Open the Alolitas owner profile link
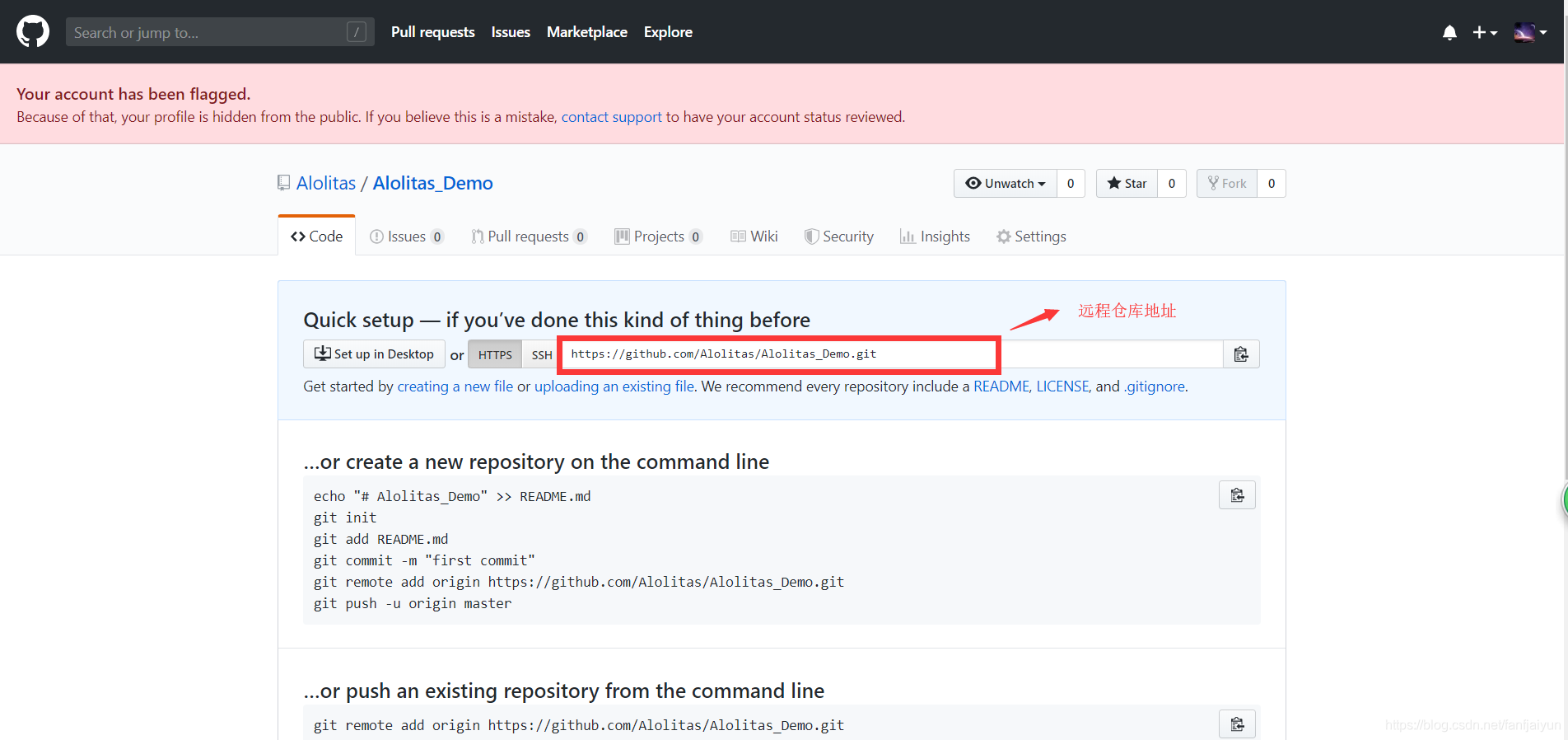This screenshot has width=1568, height=740. [326, 183]
